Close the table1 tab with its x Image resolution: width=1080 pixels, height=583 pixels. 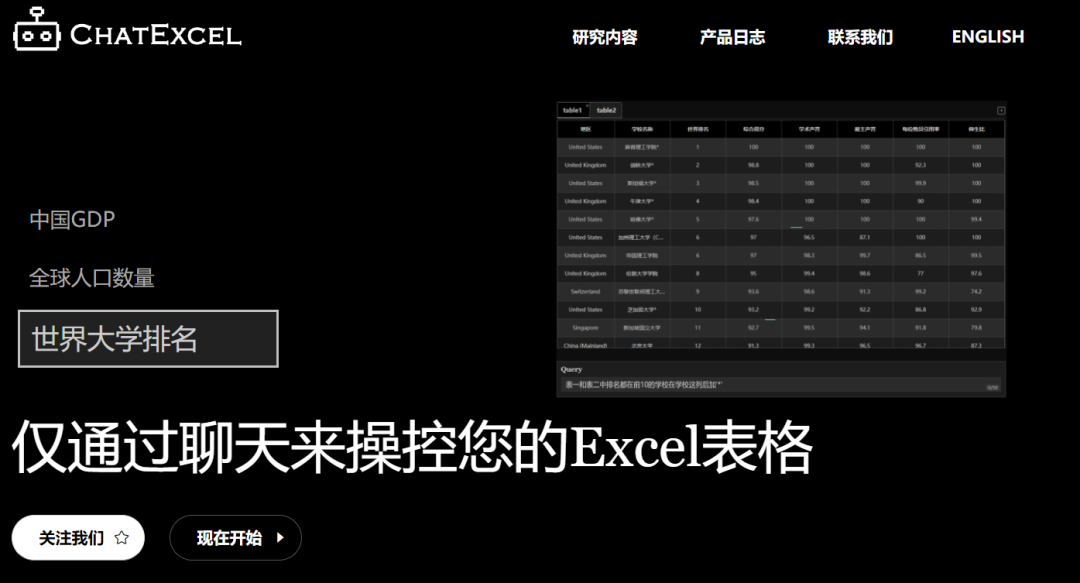point(587,106)
